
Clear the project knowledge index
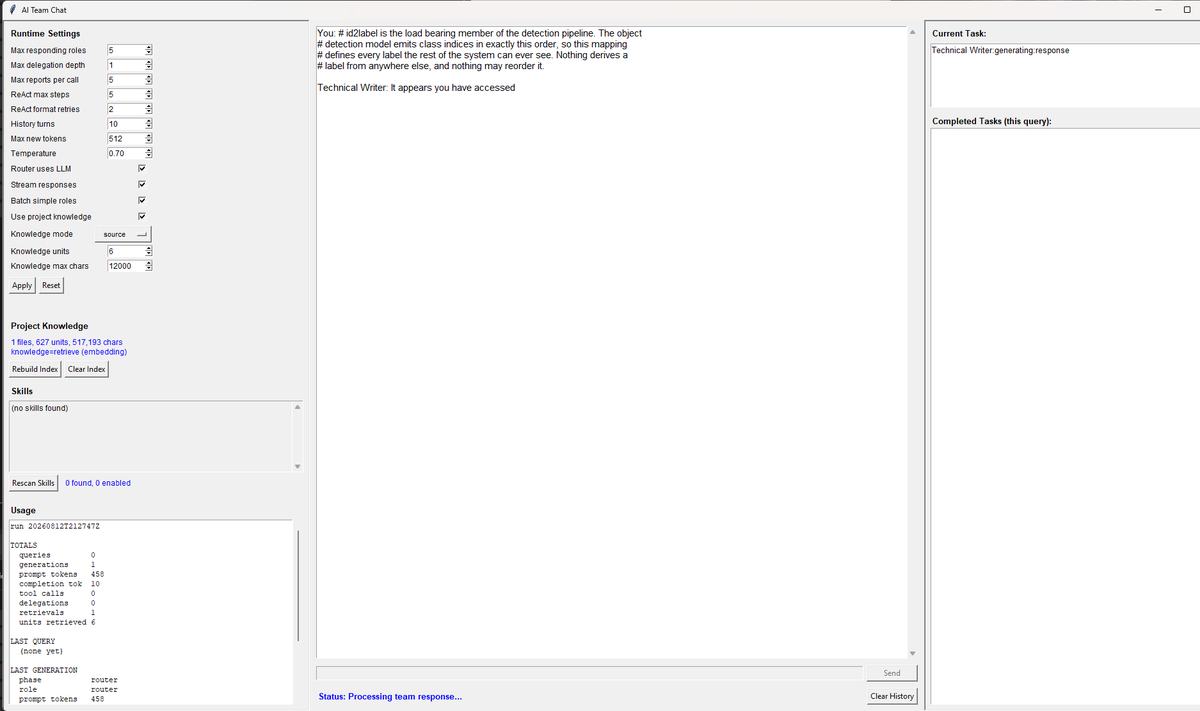coord(87,369)
